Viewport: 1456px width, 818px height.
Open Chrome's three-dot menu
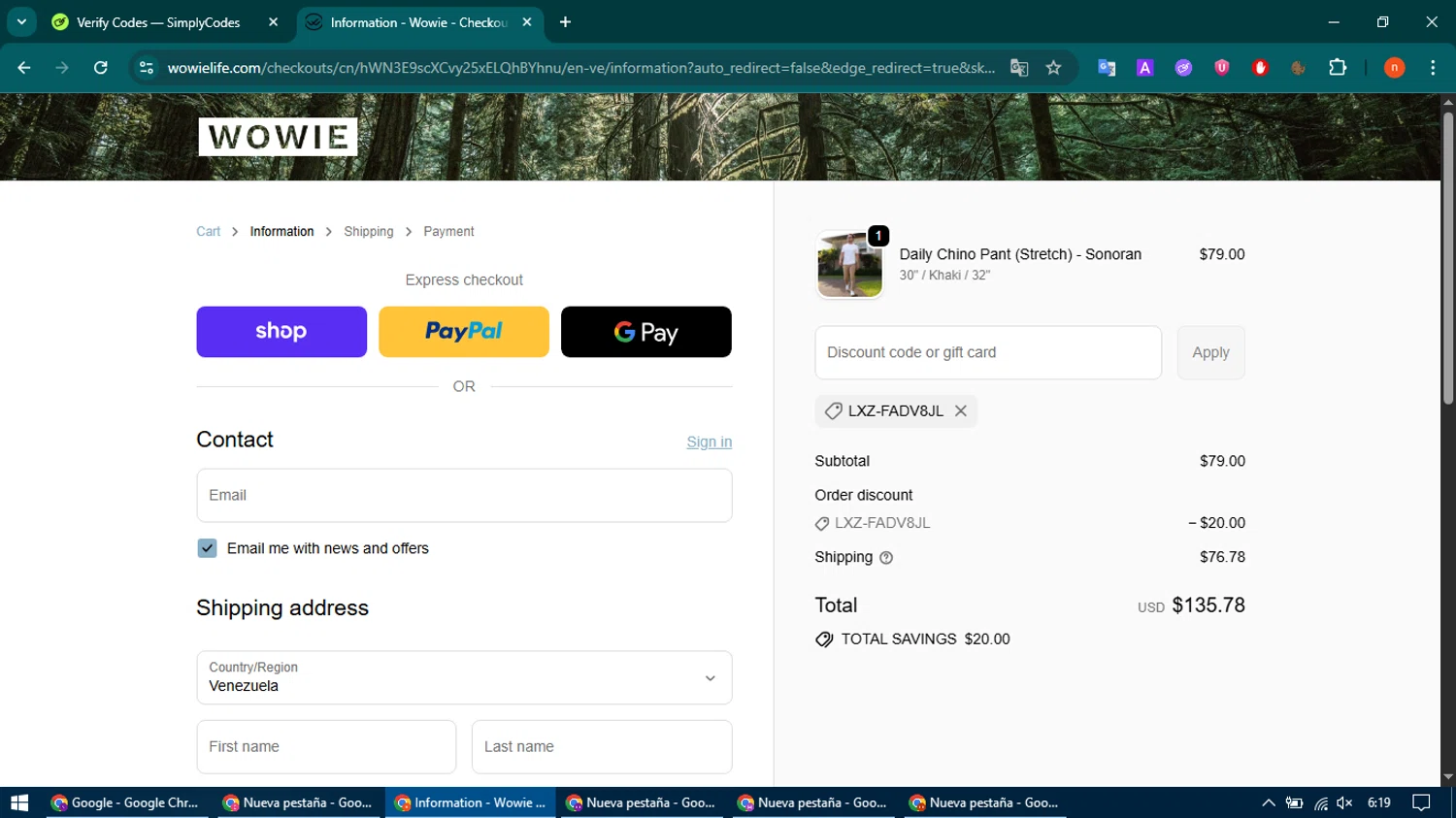pyautogui.click(x=1433, y=68)
